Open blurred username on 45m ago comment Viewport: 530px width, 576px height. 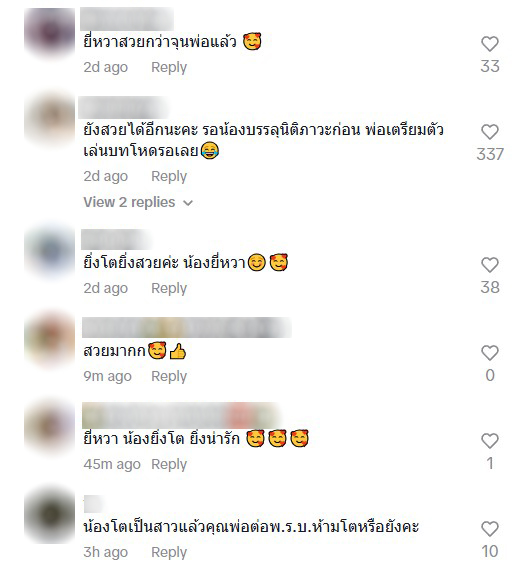click(x=180, y=414)
